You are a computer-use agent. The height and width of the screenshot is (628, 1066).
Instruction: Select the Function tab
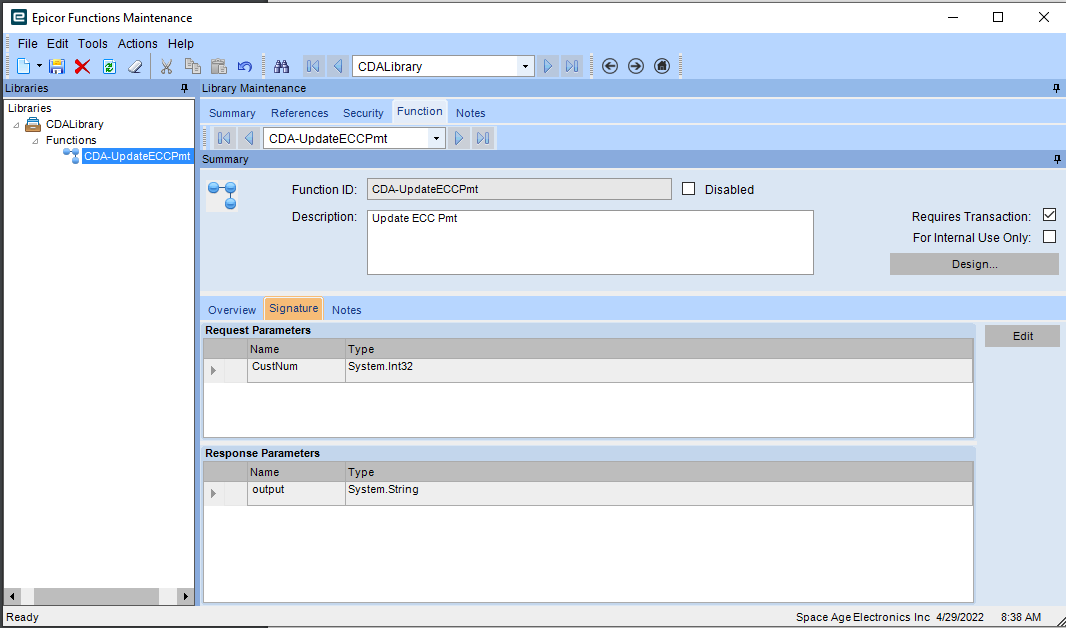click(419, 111)
